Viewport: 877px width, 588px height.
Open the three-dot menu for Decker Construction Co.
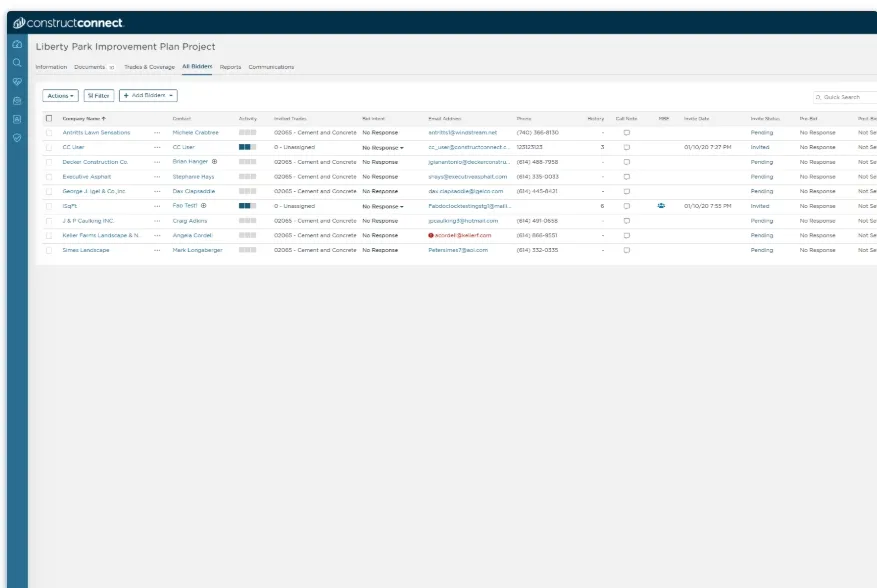coord(157,162)
